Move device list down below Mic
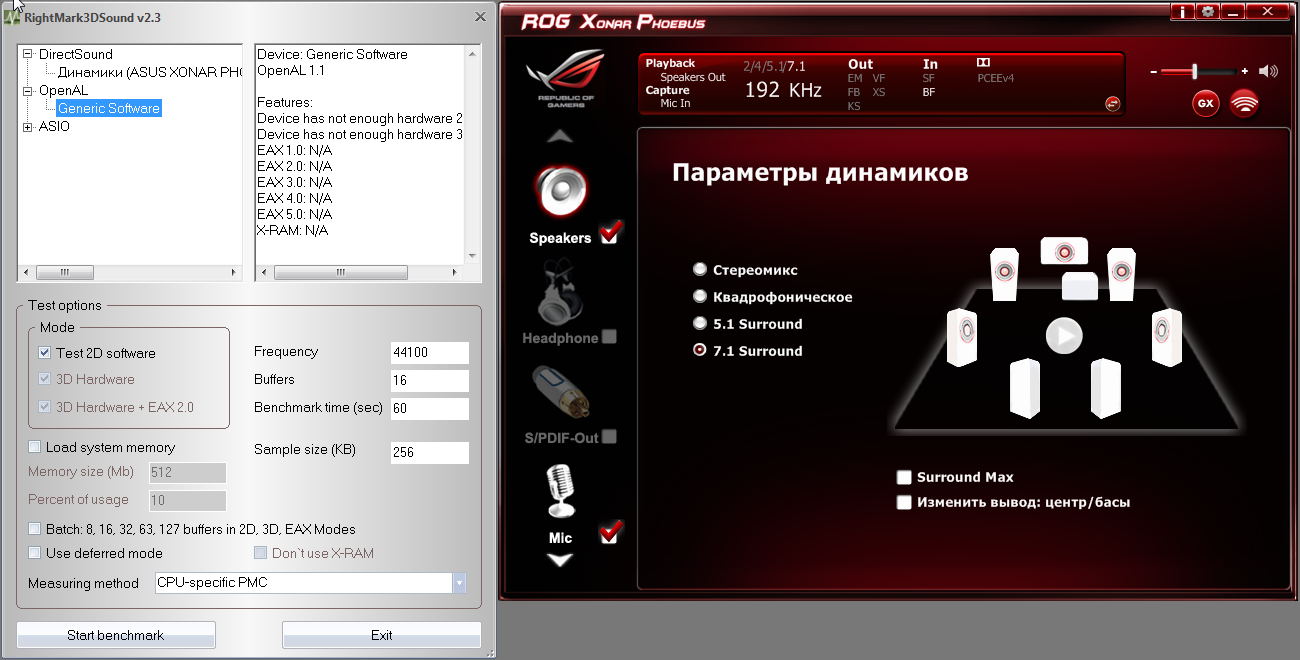 click(x=560, y=560)
